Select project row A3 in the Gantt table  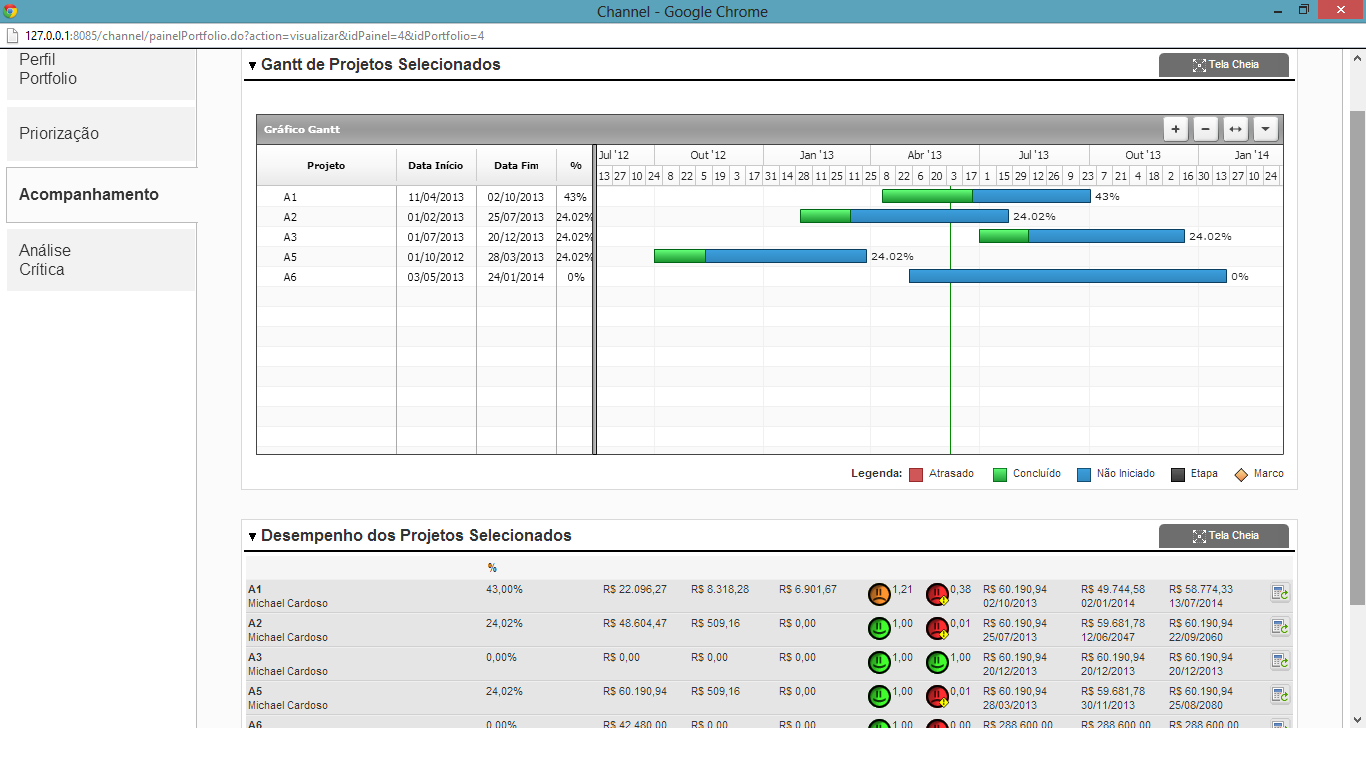tap(425, 237)
